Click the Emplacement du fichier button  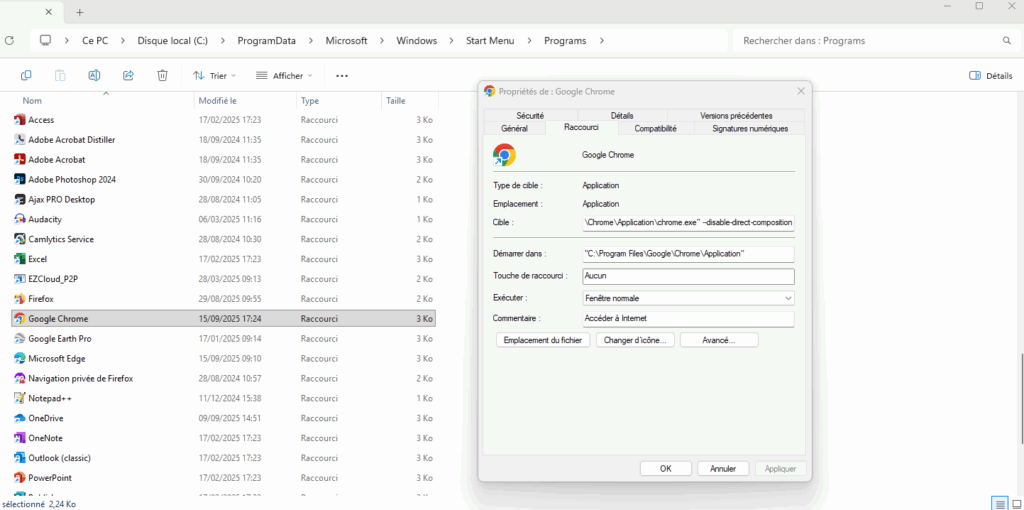coord(543,340)
